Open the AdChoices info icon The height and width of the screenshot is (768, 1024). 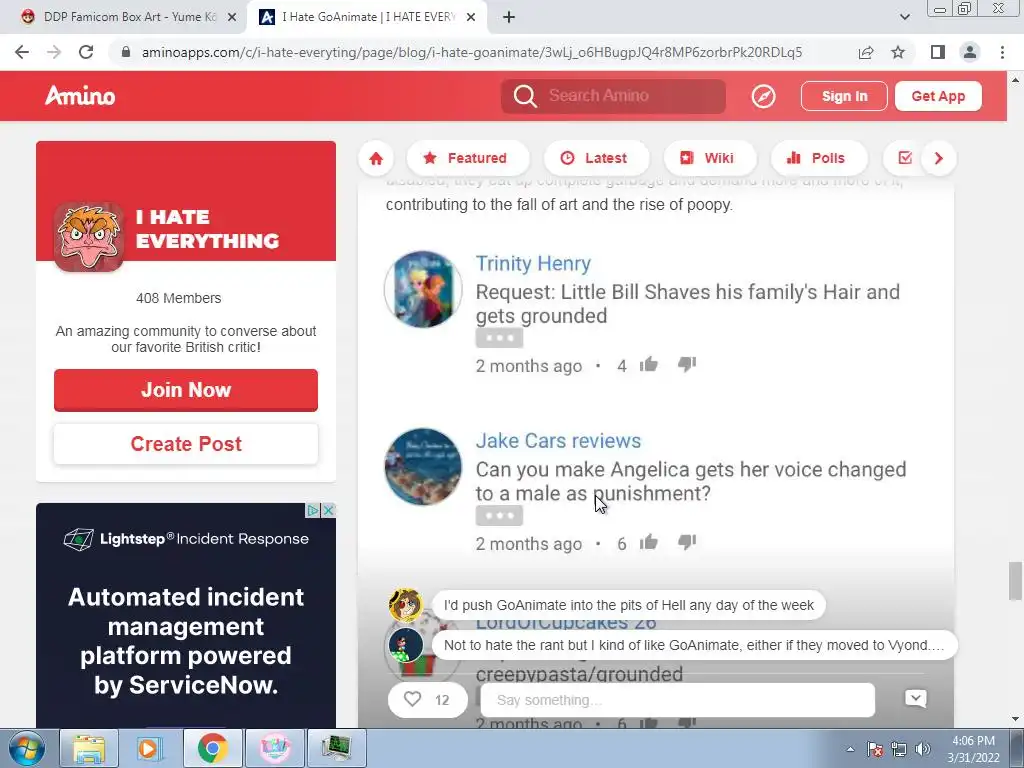point(313,510)
